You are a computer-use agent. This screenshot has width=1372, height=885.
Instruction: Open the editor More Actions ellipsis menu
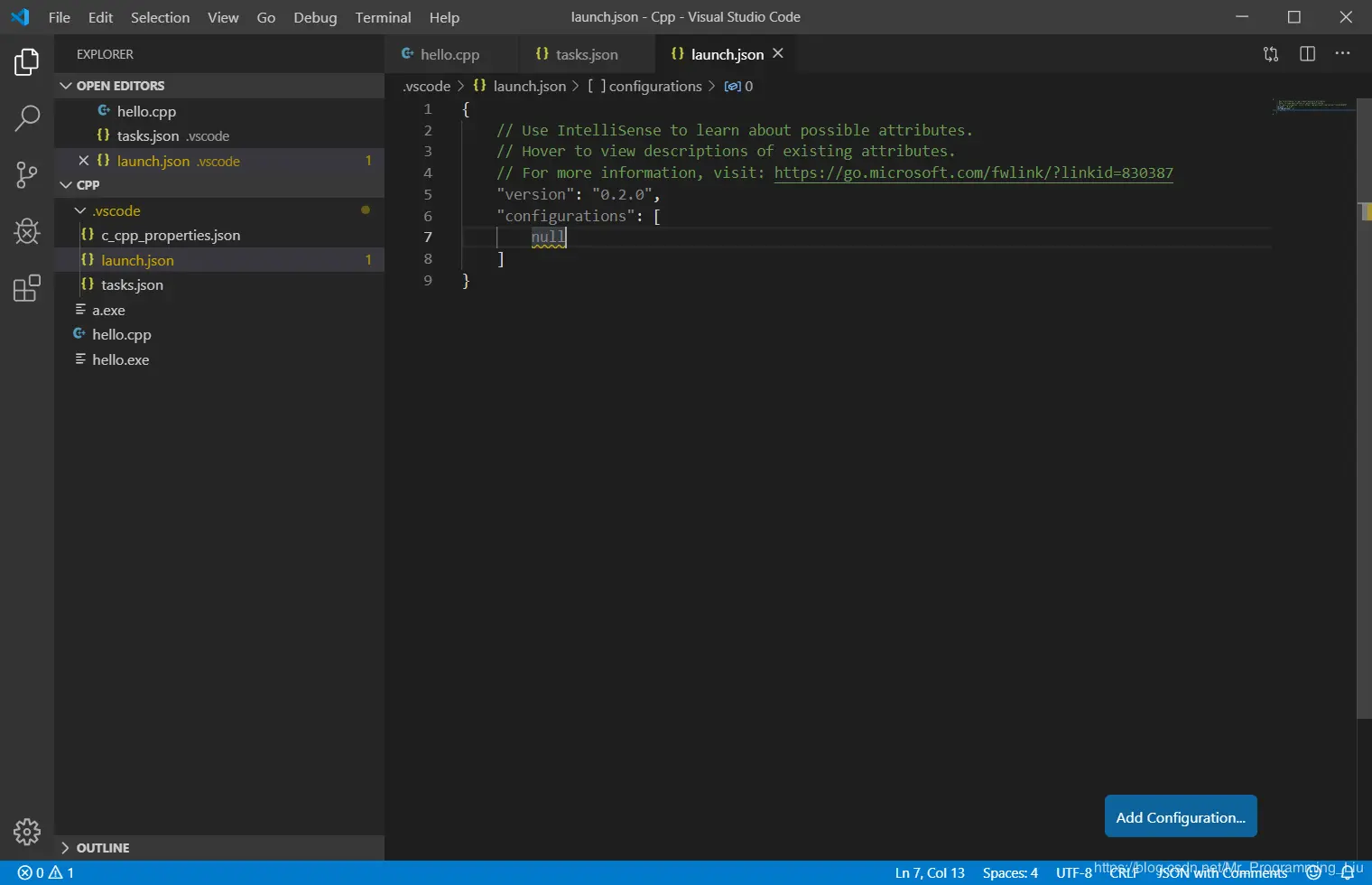[1343, 54]
